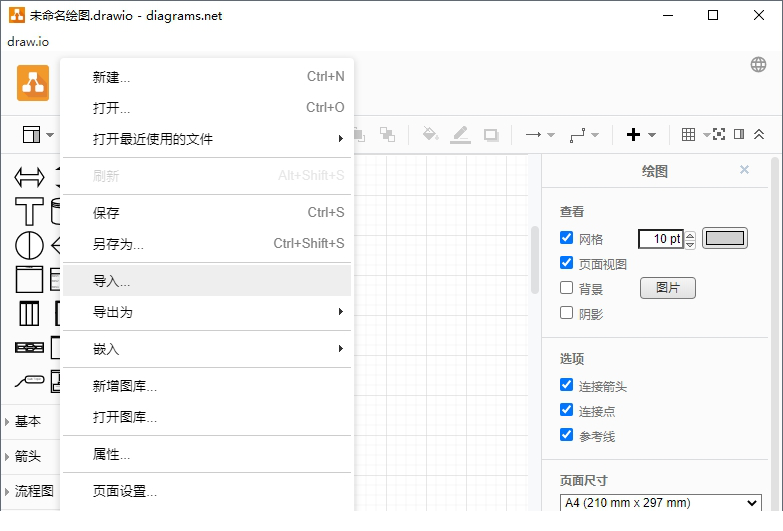Uncheck the 连接点 checkbox
The width and height of the screenshot is (783, 531).
point(566,410)
